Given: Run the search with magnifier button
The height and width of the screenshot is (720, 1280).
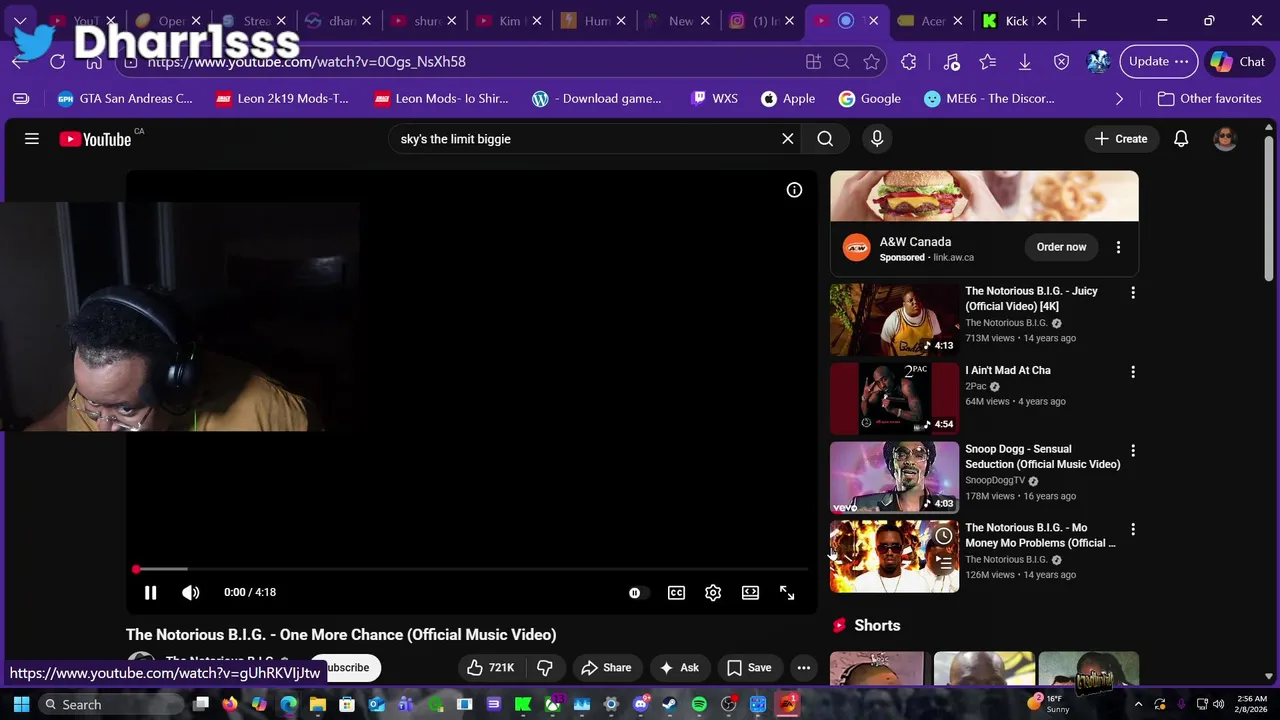Looking at the screenshot, I should tap(825, 139).
